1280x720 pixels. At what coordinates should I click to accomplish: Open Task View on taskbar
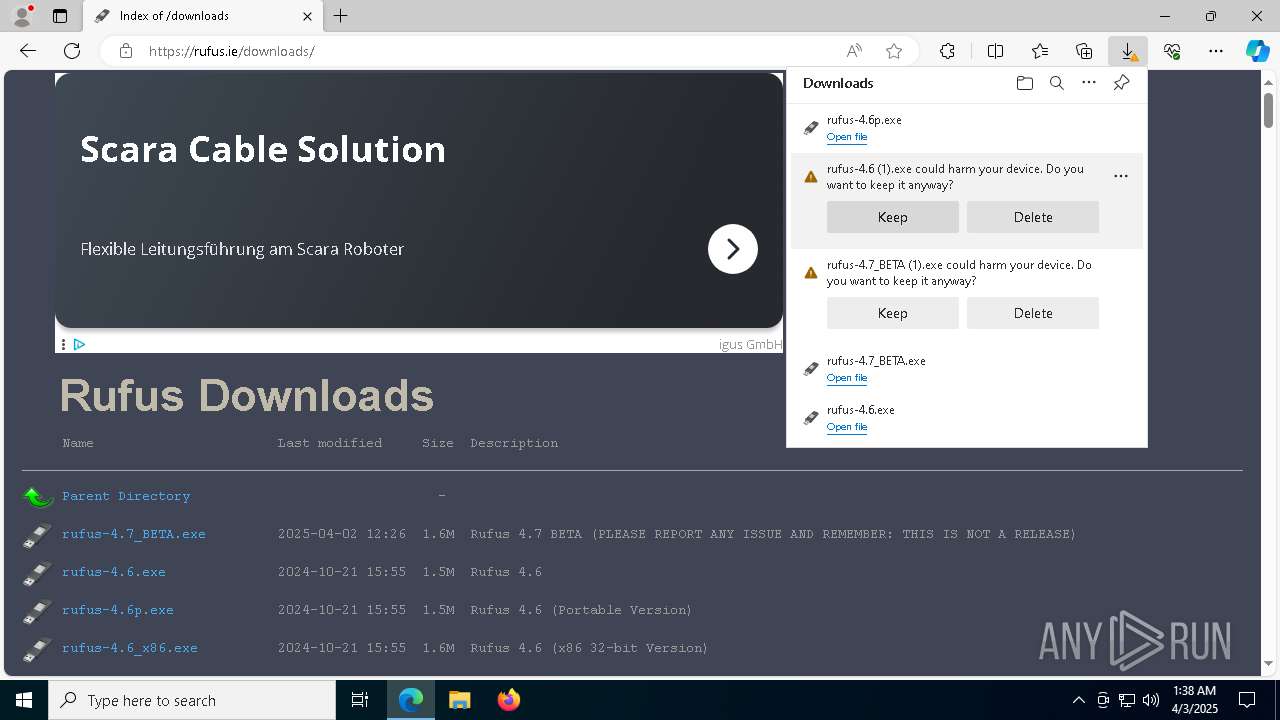click(x=360, y=700)
